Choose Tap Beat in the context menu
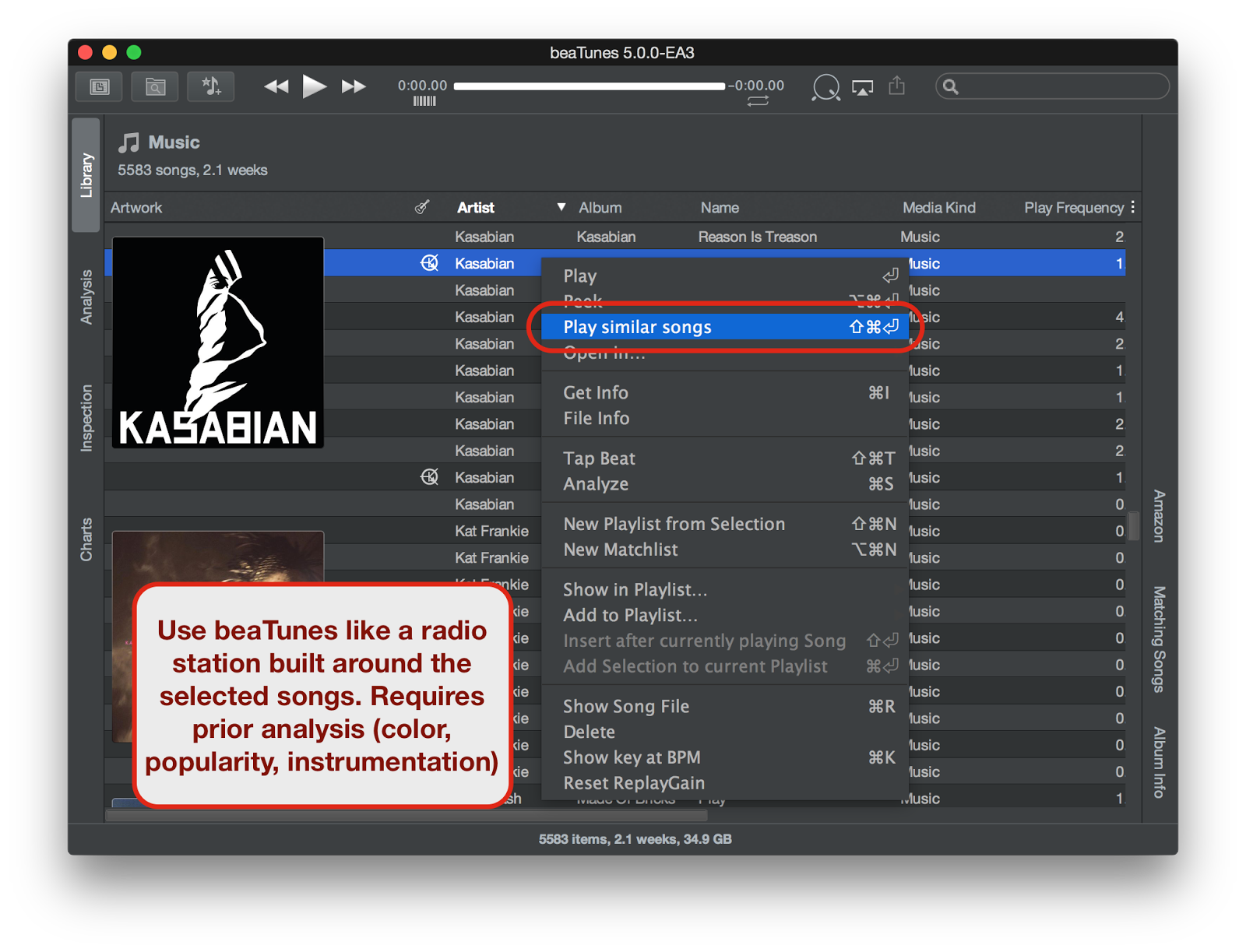This screenshot has height=952, width=1246. click(x=724, y=458)
